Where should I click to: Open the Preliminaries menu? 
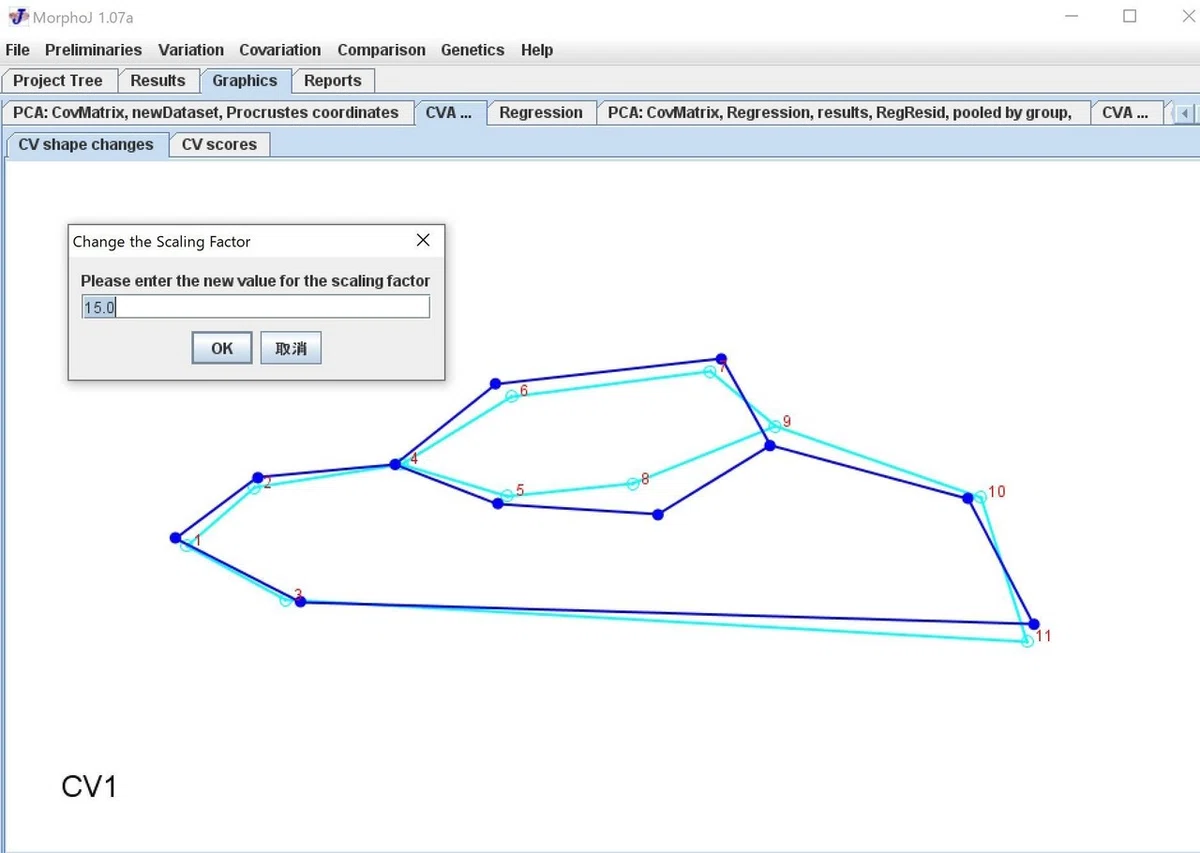(x=93, y=50)
